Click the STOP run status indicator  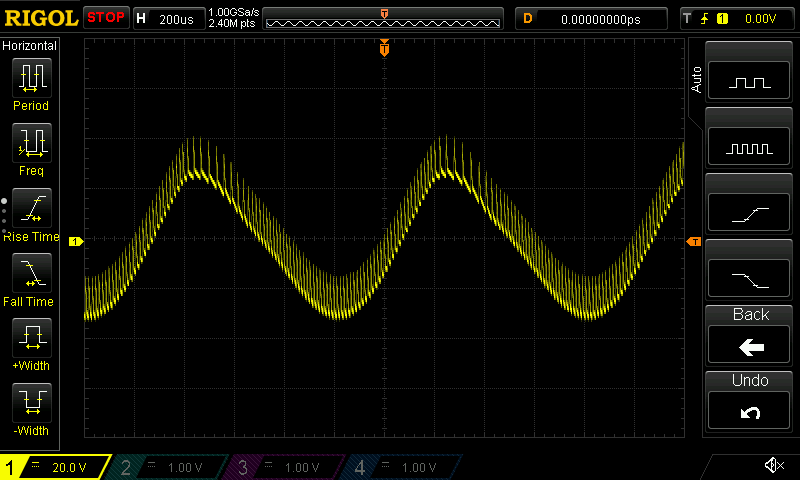(106, 18)
